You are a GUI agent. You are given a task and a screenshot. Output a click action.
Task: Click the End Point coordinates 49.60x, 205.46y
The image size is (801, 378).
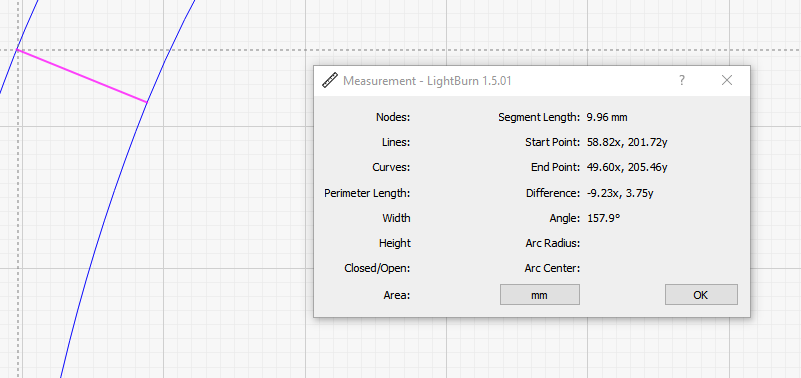click(627, 168)
